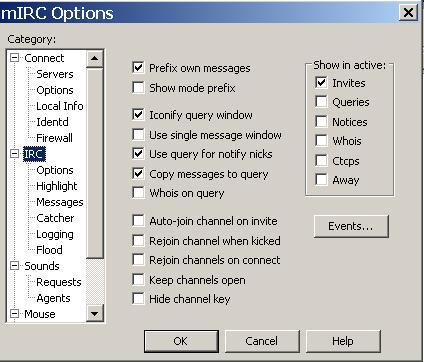The width and height of the screenshot is (424, 362).
Task: Toggle Show mode prefix checkbox
Action: 138,88
